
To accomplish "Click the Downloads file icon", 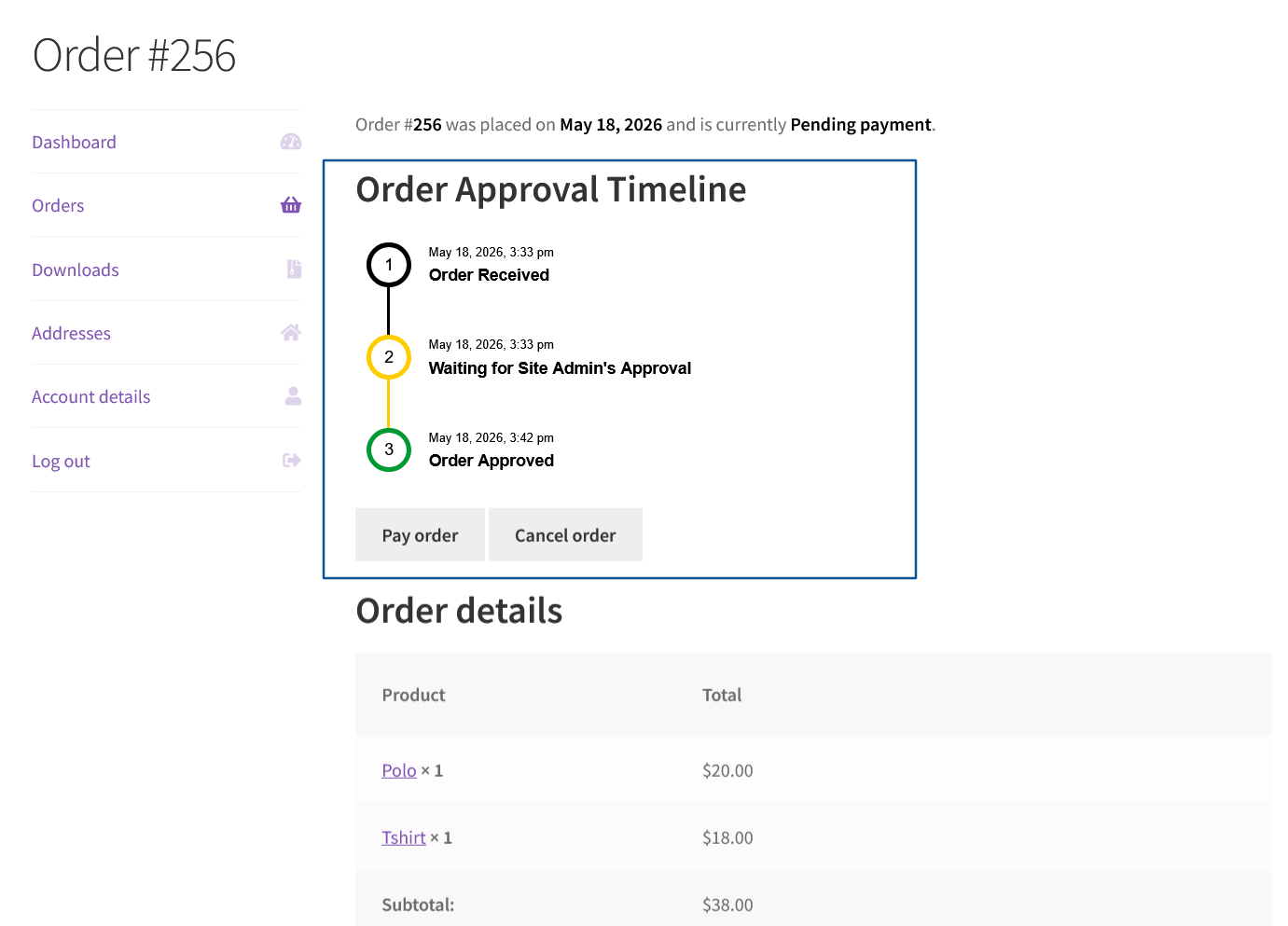I will pyautogui.click(x=294, y=270).
